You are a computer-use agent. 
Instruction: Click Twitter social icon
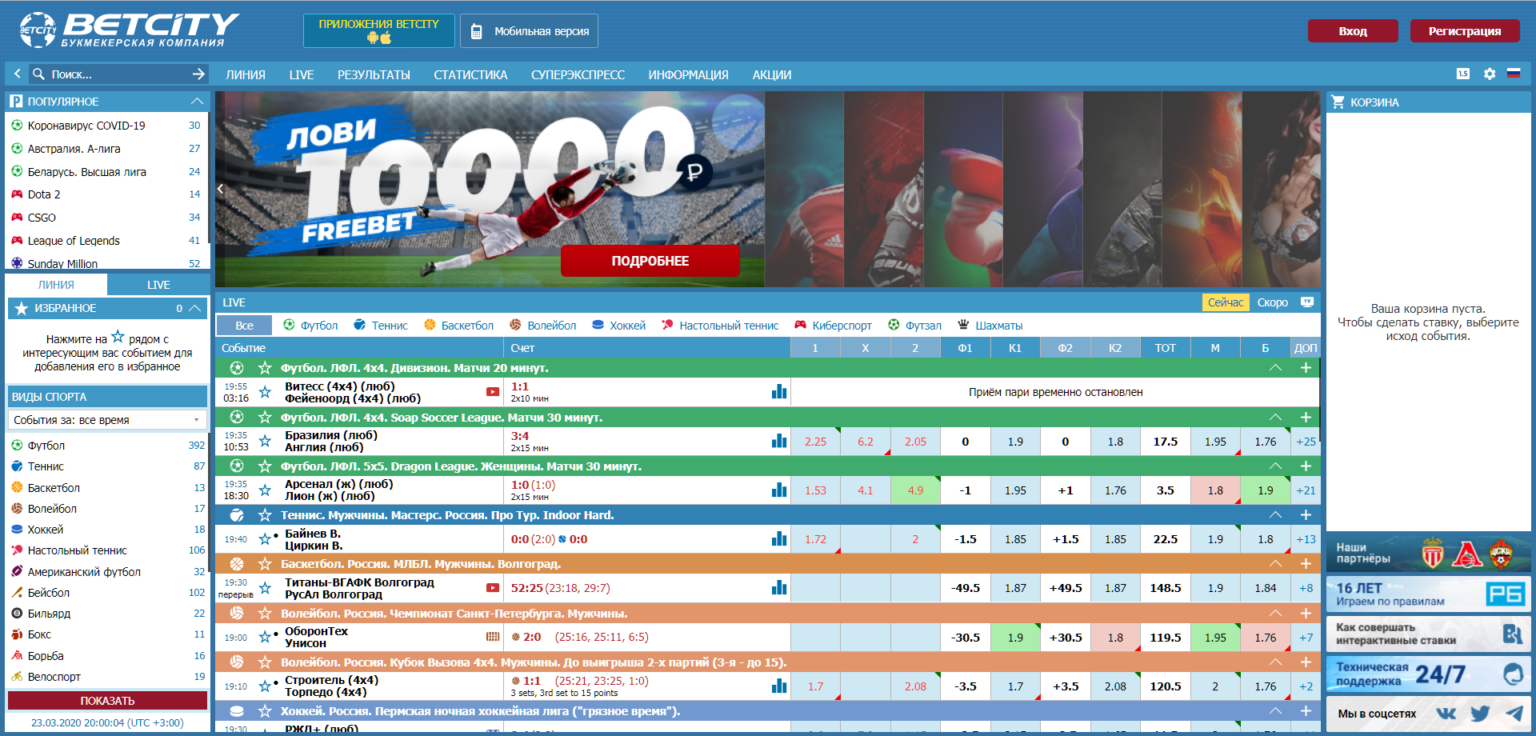pos(1480,714)
